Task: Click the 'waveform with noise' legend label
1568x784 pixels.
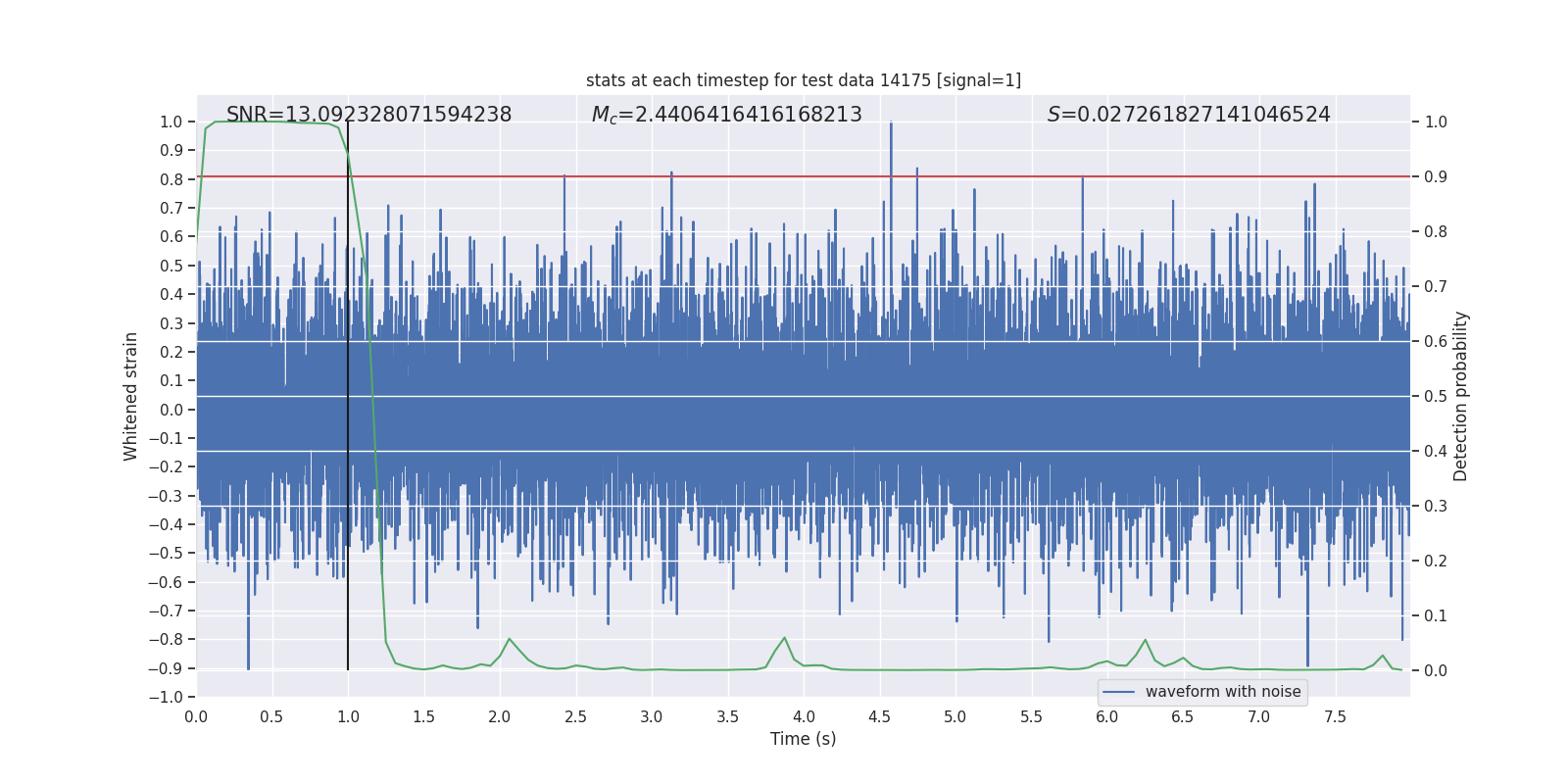Action: click(1223, 692)
